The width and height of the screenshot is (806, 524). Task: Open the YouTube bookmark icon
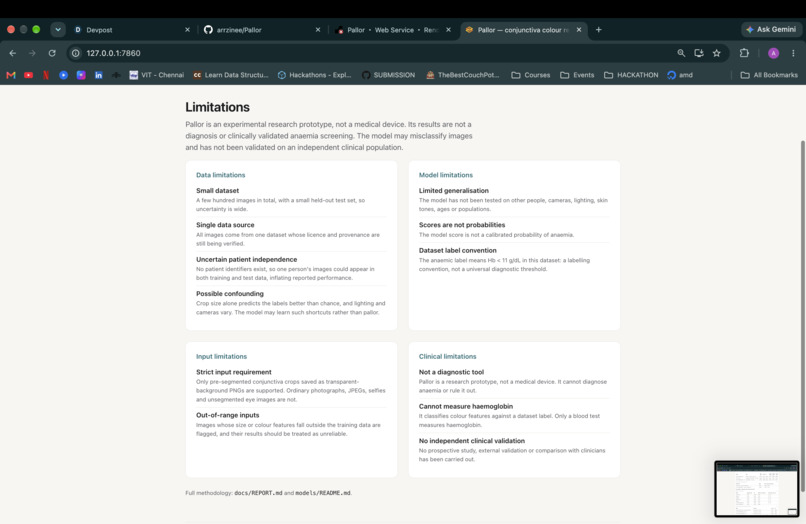28,75
